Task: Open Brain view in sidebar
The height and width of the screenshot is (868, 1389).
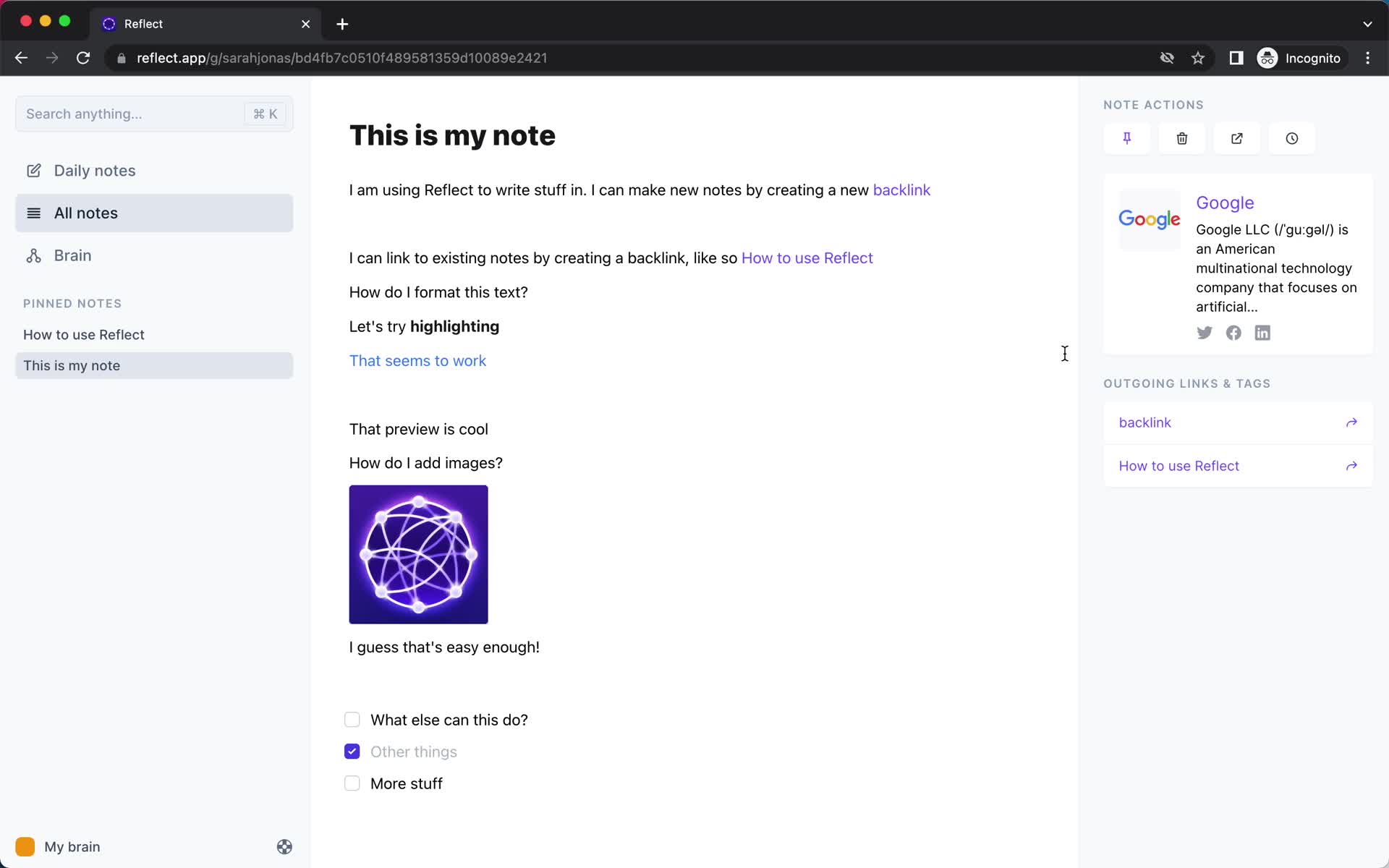Action: pos(154,255)
